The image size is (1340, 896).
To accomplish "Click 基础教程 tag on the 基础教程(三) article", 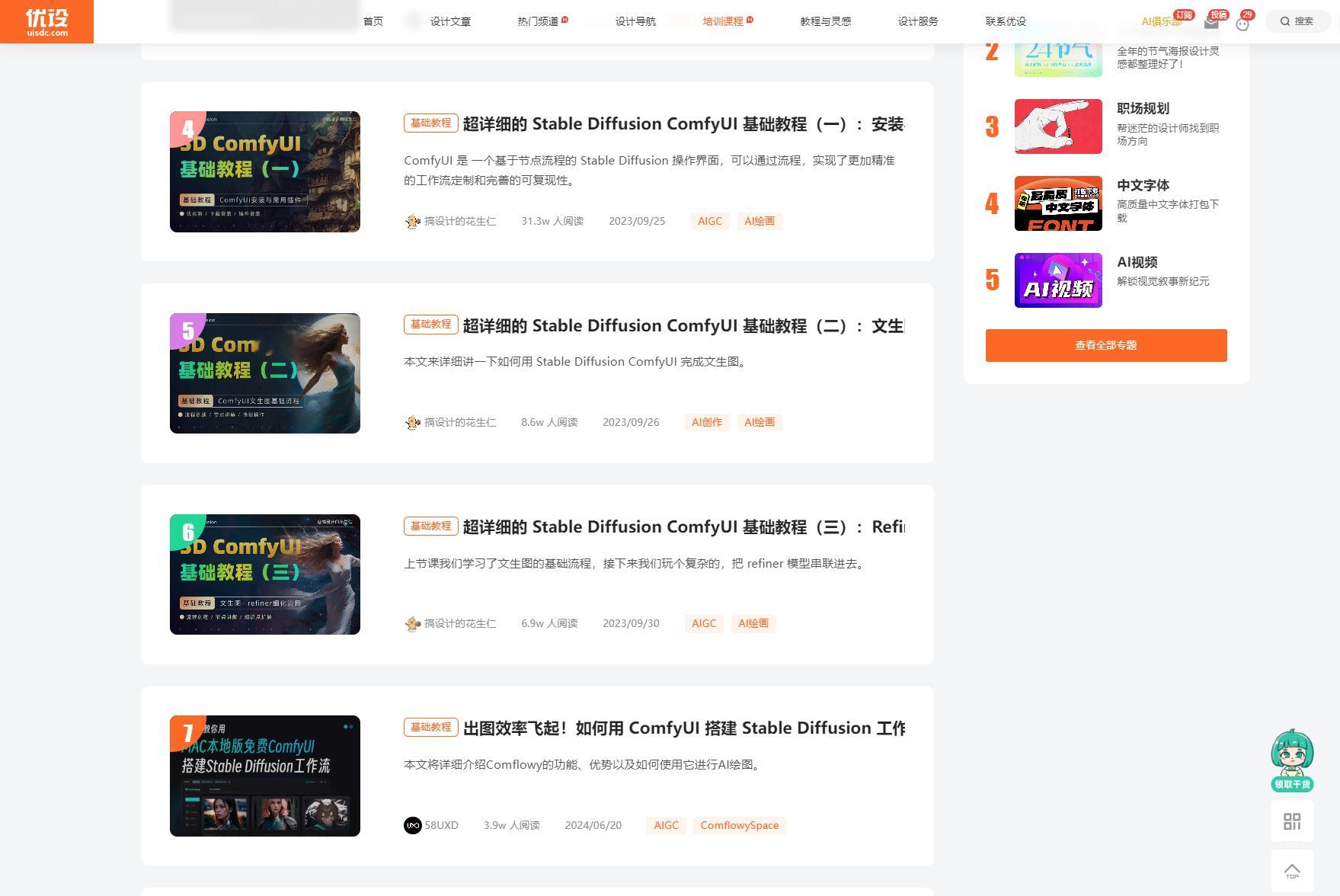I will (x=431, y=526).
